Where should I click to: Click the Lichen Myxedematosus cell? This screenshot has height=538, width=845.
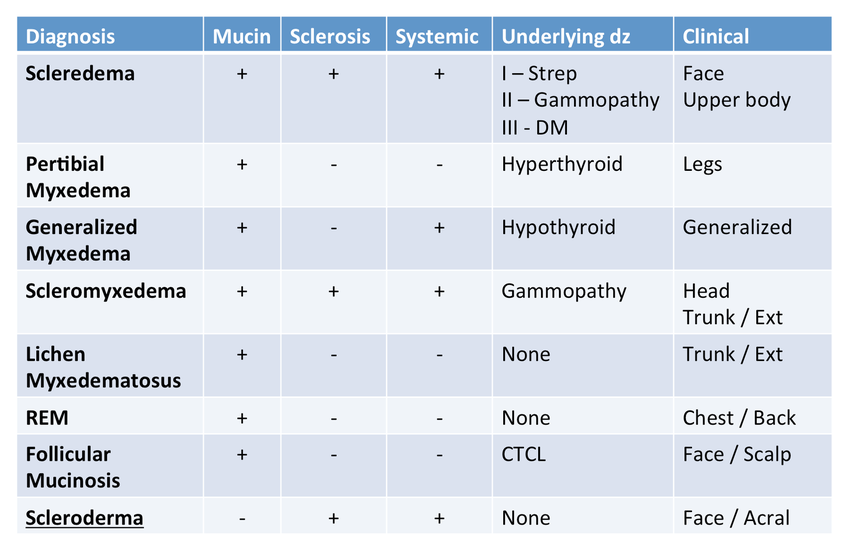[110, 366]
